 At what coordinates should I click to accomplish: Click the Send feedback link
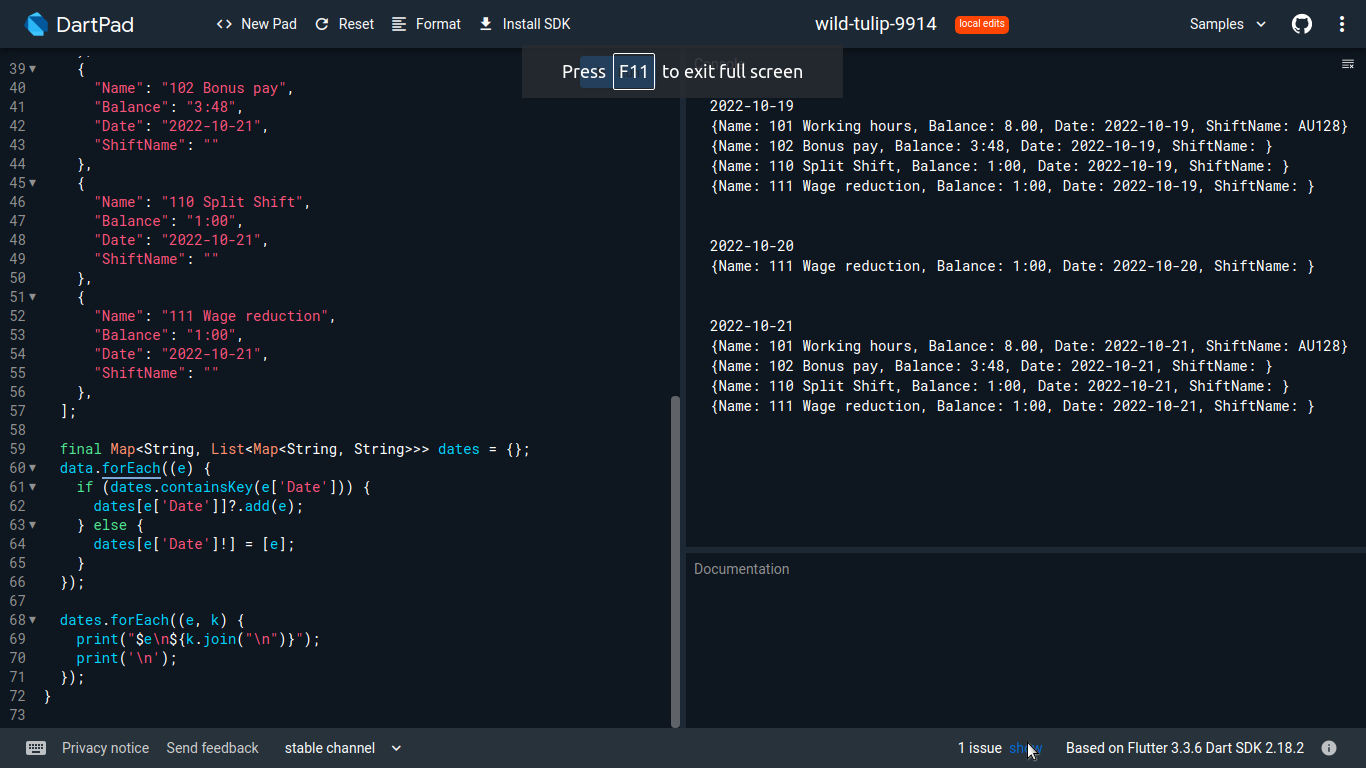[212, 748]
